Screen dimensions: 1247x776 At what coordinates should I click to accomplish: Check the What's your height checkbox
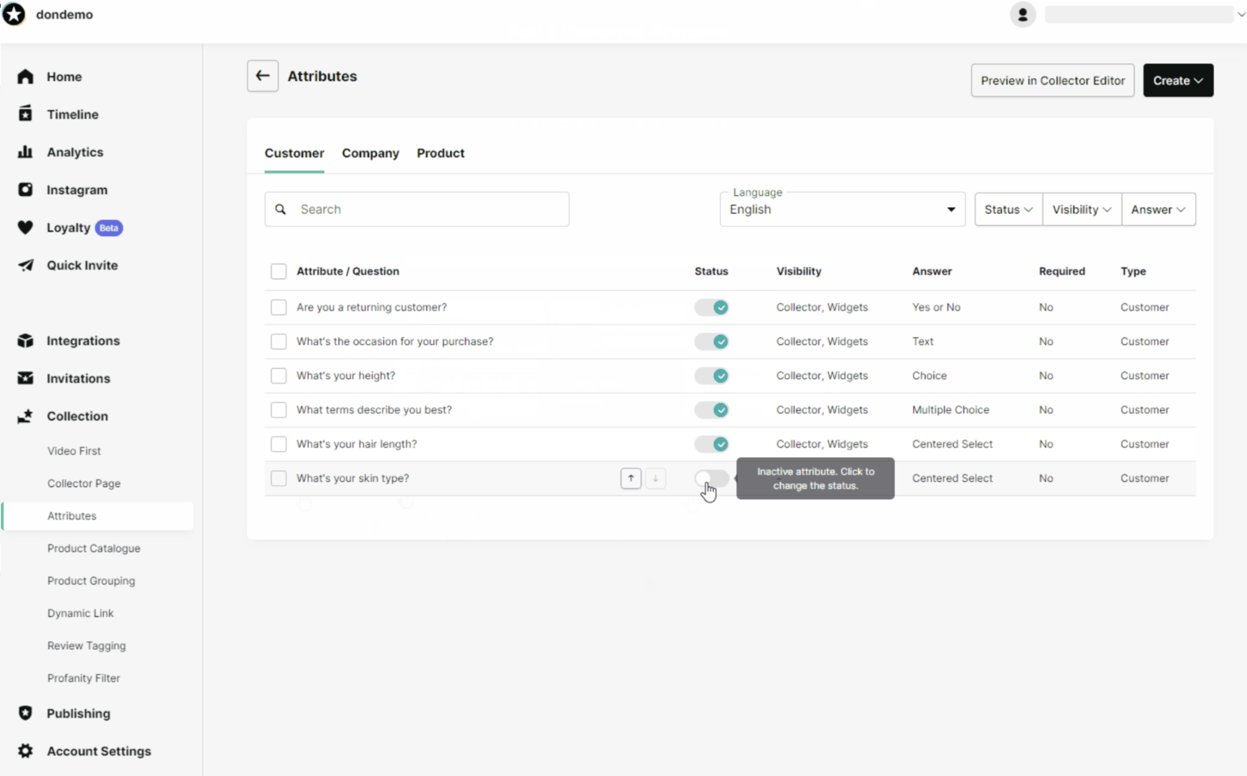279,376
